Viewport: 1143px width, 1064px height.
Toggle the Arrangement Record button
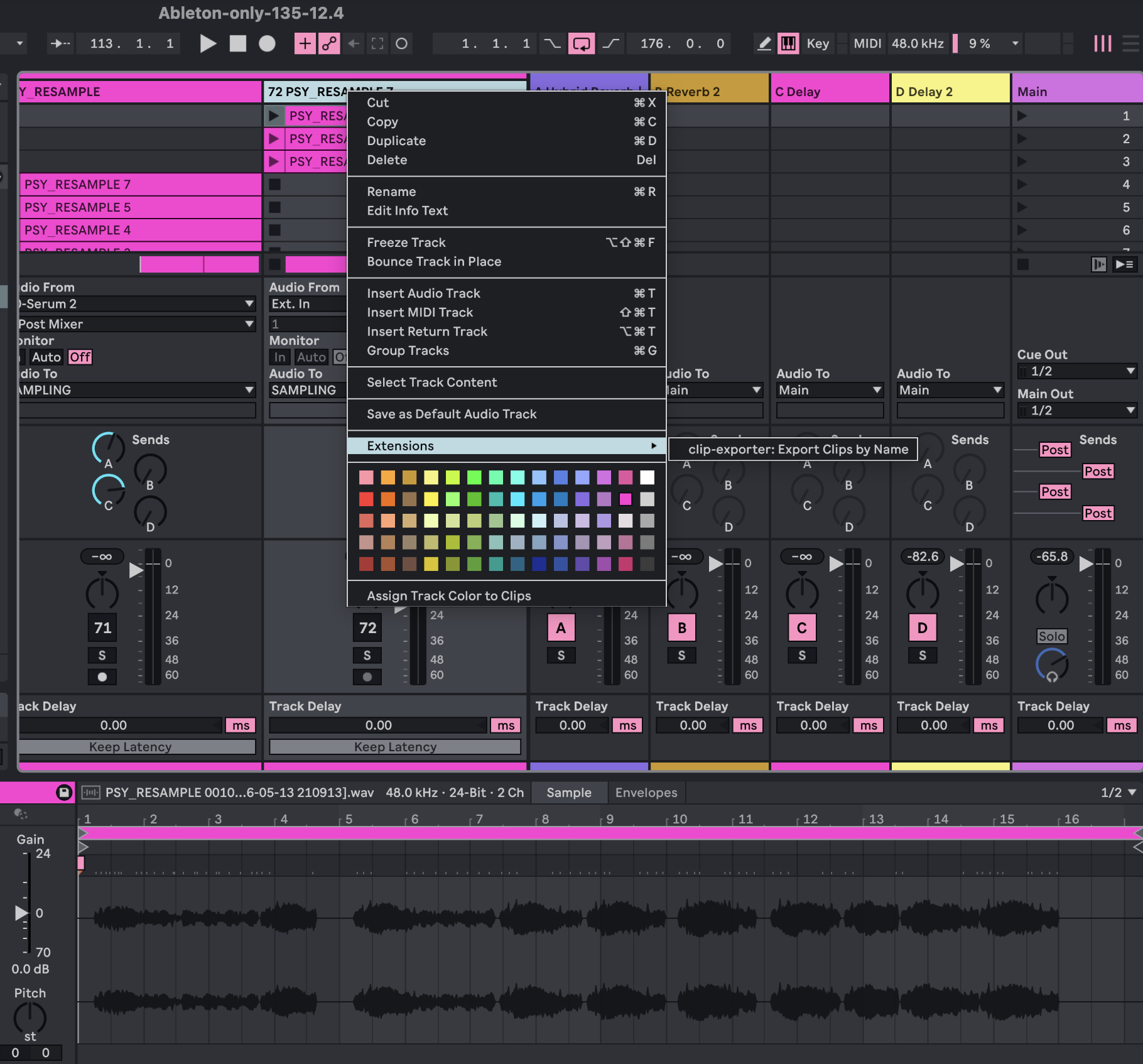pos(268,43)
